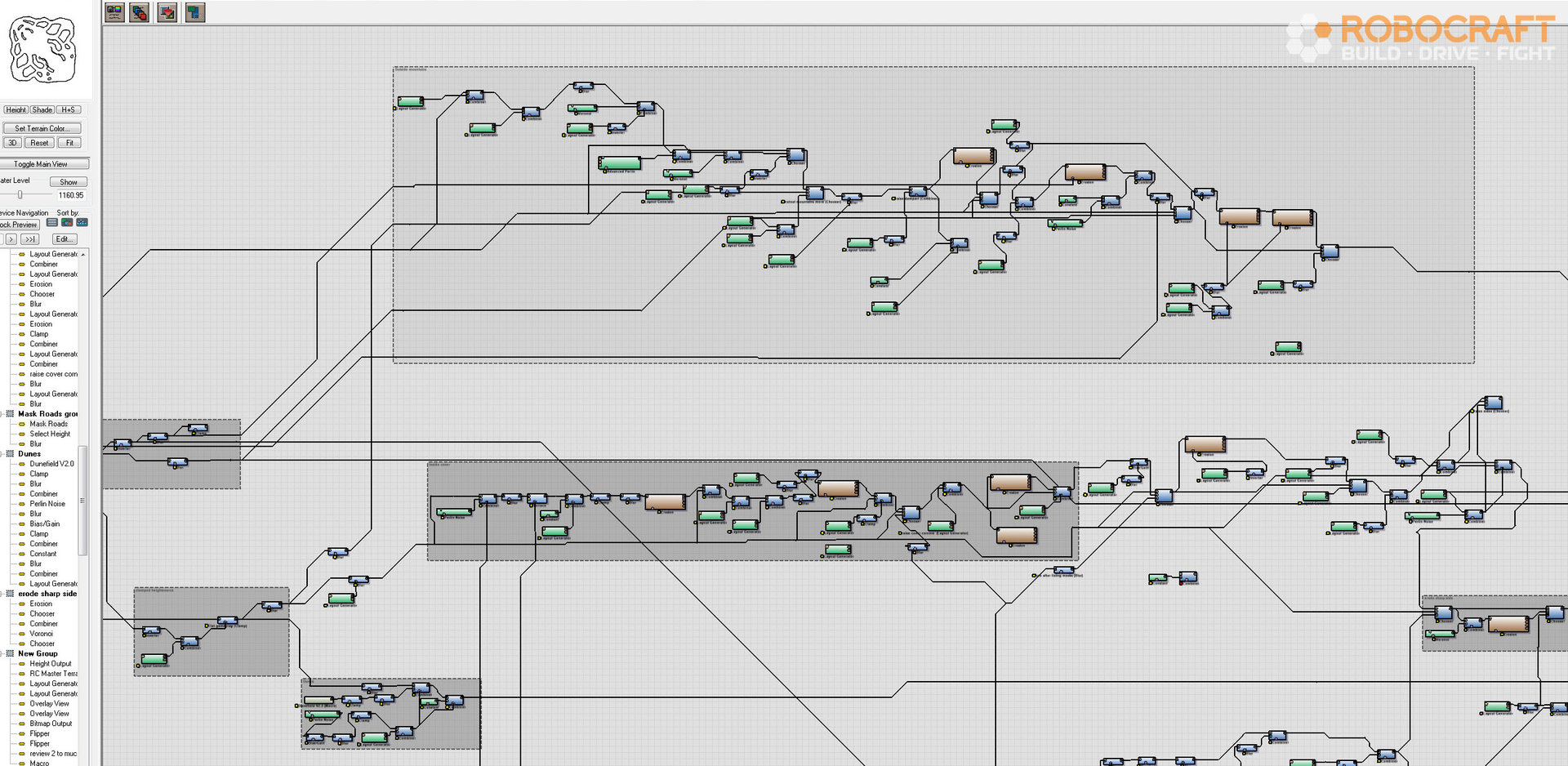The height and width of the screenshot is (766, 1568).
Task: Select raise cover corn in device tree
Action: 54,374
